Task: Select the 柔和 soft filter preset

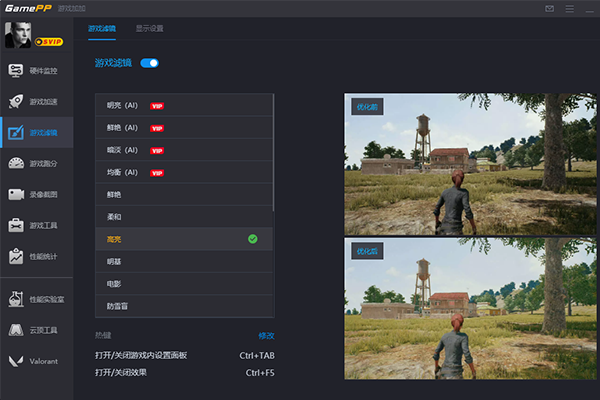Action: pyautogui.click(x=184, y=217)
